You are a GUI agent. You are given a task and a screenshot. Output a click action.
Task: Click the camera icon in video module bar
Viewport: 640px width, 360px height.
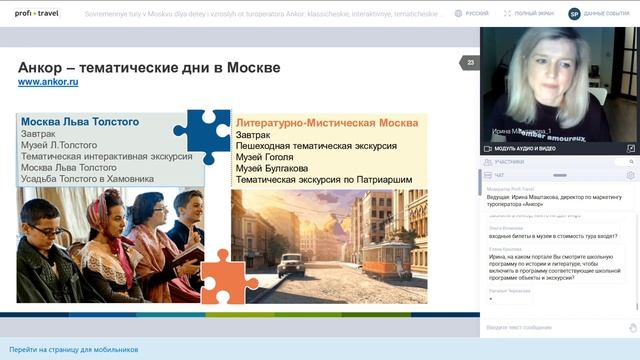click(488, 149)
